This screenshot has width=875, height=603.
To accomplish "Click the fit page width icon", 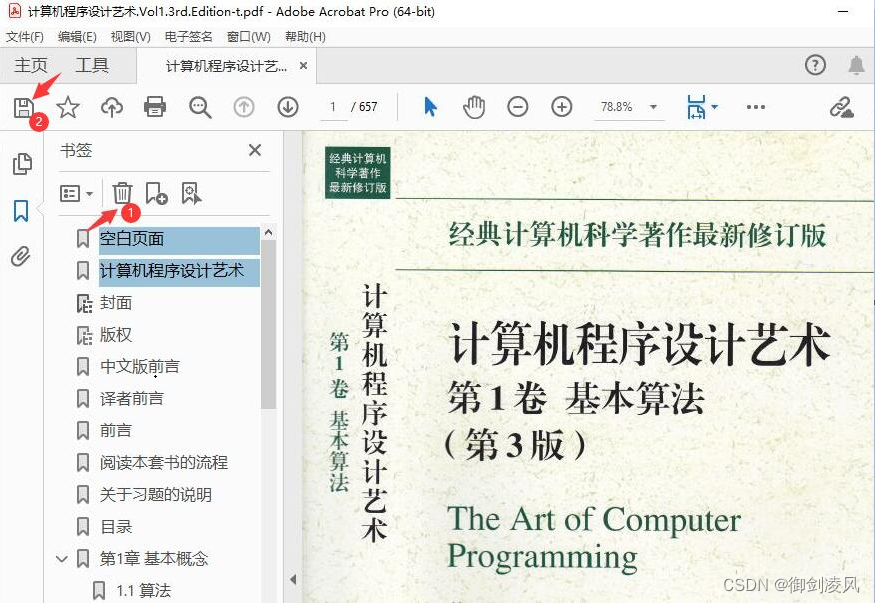I will 696,107.
